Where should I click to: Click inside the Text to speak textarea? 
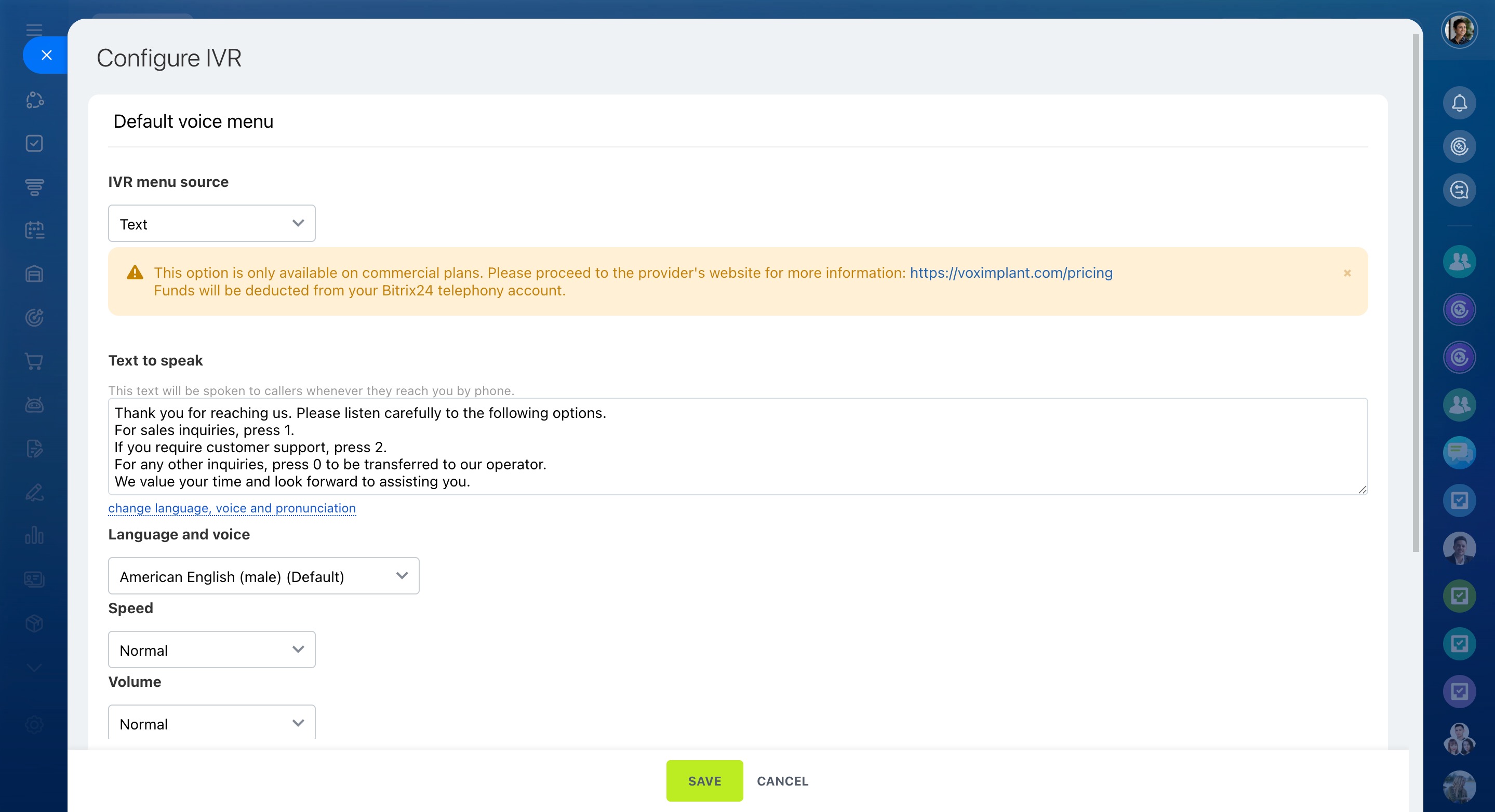click(x=737, y=446)
